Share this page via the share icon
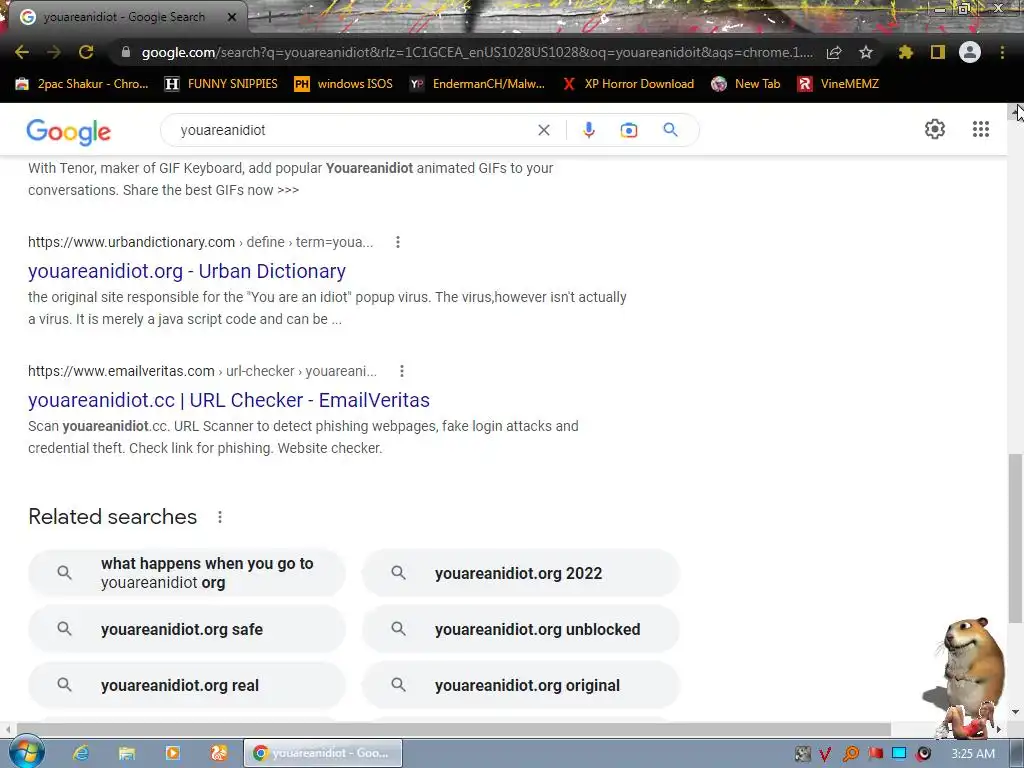 click(834, 53)
